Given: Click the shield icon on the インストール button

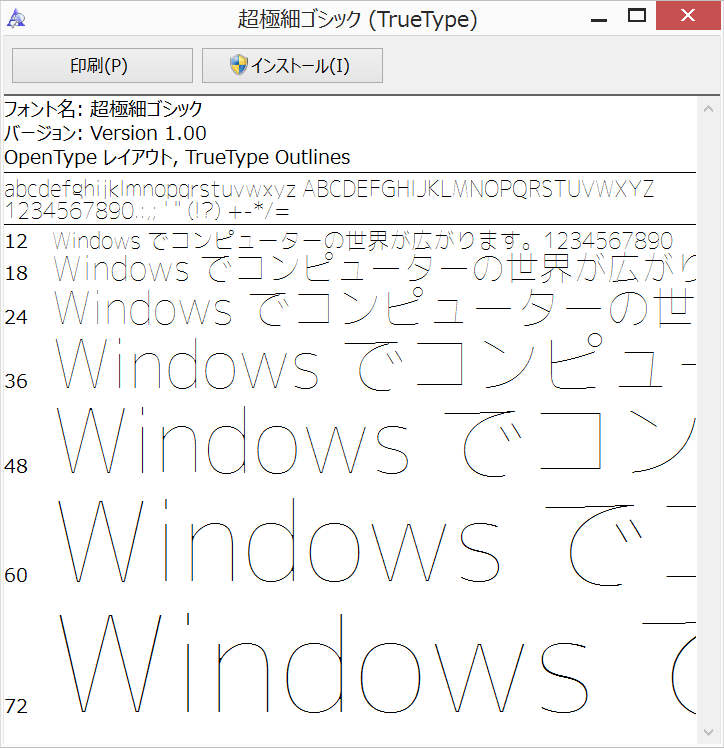Looking at the screenshot, I should click(238, 66).
